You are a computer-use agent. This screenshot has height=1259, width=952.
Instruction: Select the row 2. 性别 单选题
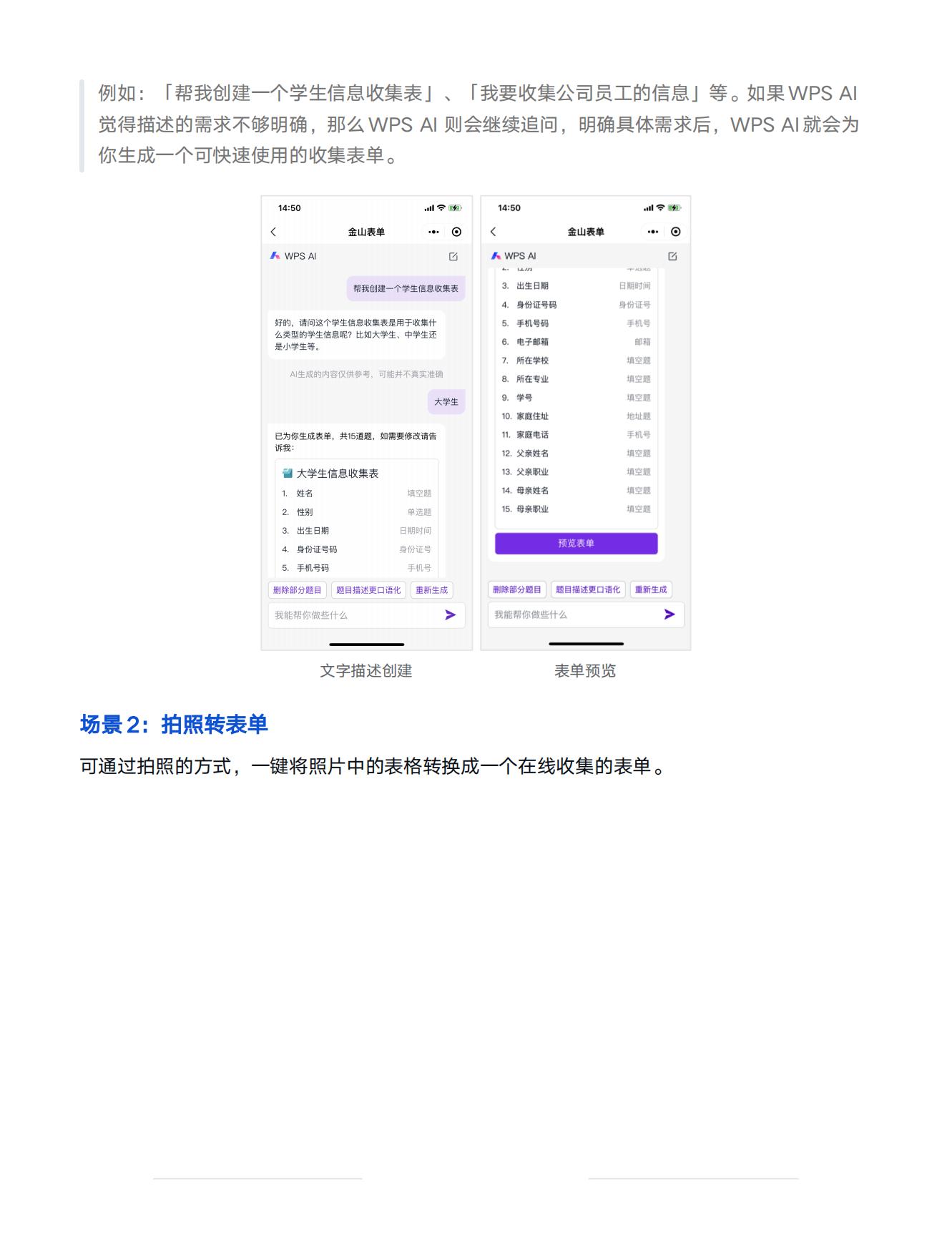coord(357,512)
